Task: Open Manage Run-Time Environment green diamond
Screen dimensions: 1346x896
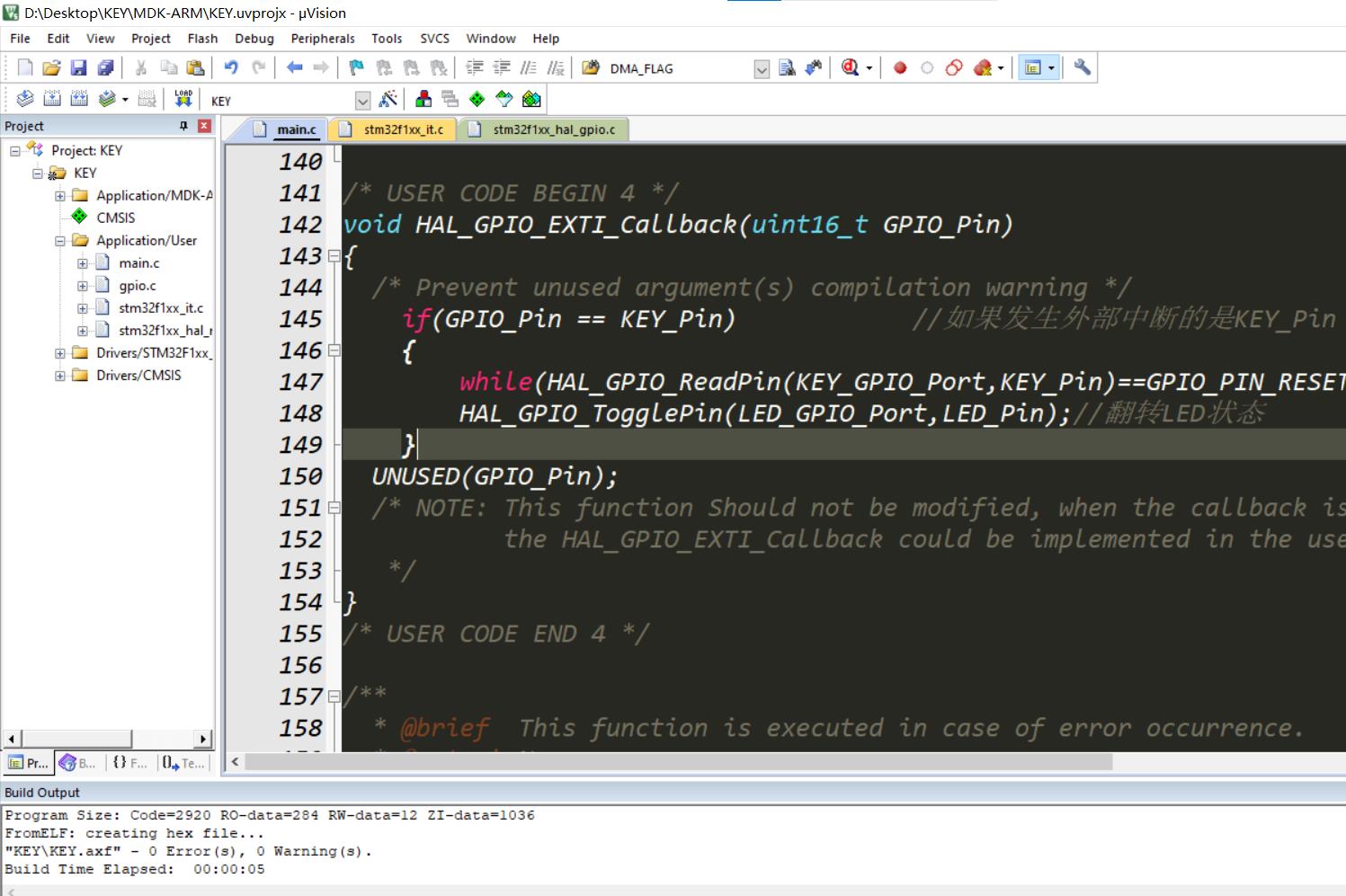Action: pyautogui.click(x=477, y=100)
